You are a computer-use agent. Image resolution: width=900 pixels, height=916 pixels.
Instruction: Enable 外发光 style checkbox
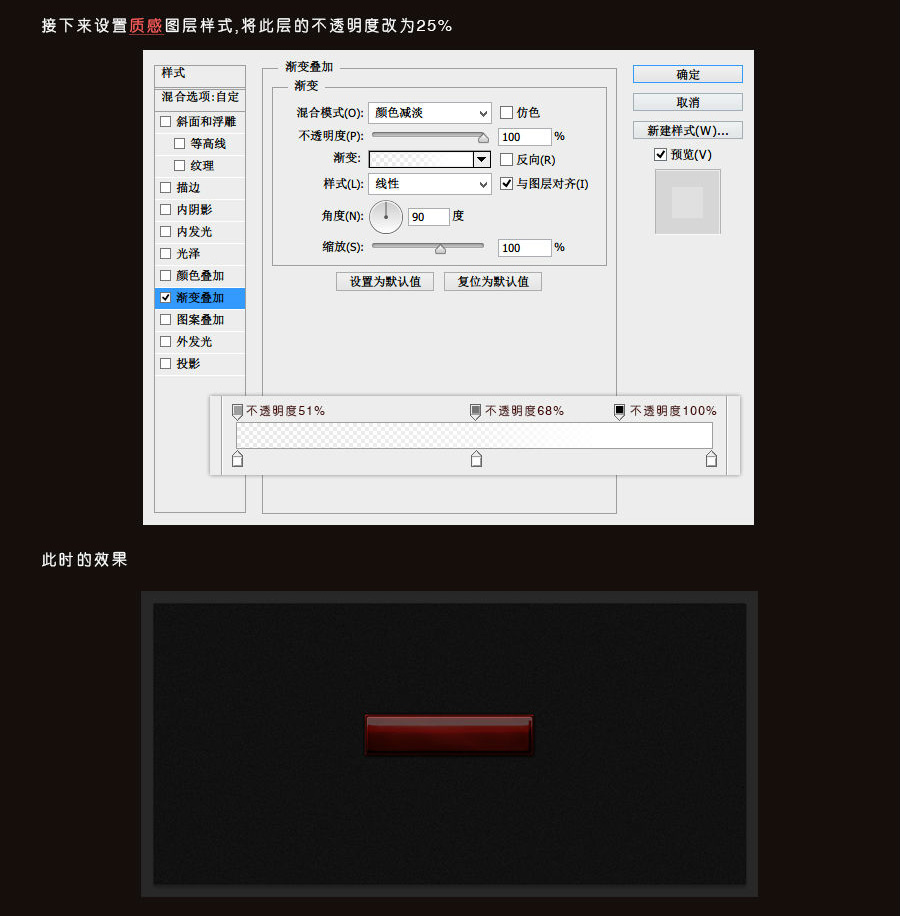166,342
